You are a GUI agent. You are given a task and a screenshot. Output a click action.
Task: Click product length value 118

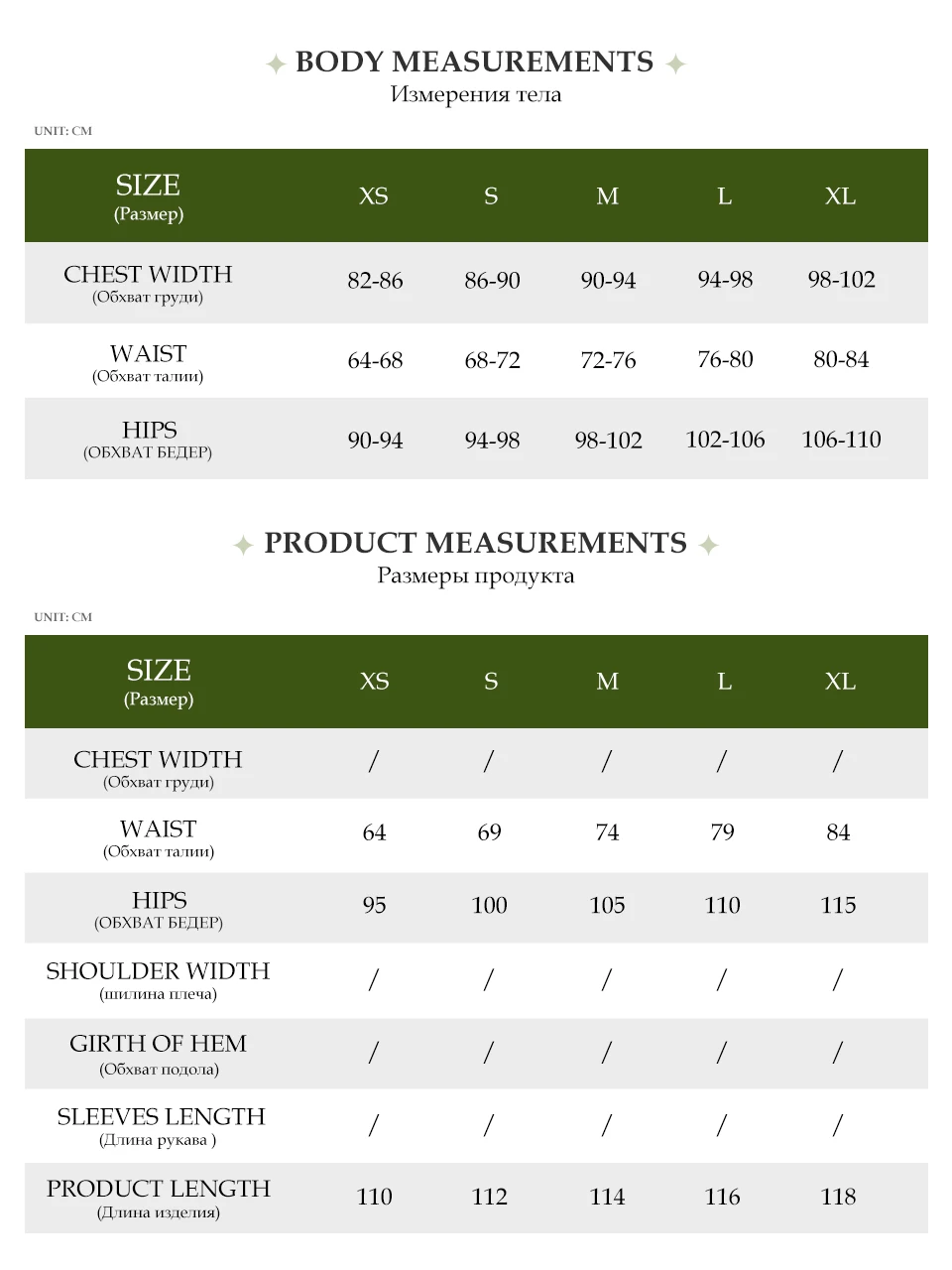click(x=838, y=1197)
